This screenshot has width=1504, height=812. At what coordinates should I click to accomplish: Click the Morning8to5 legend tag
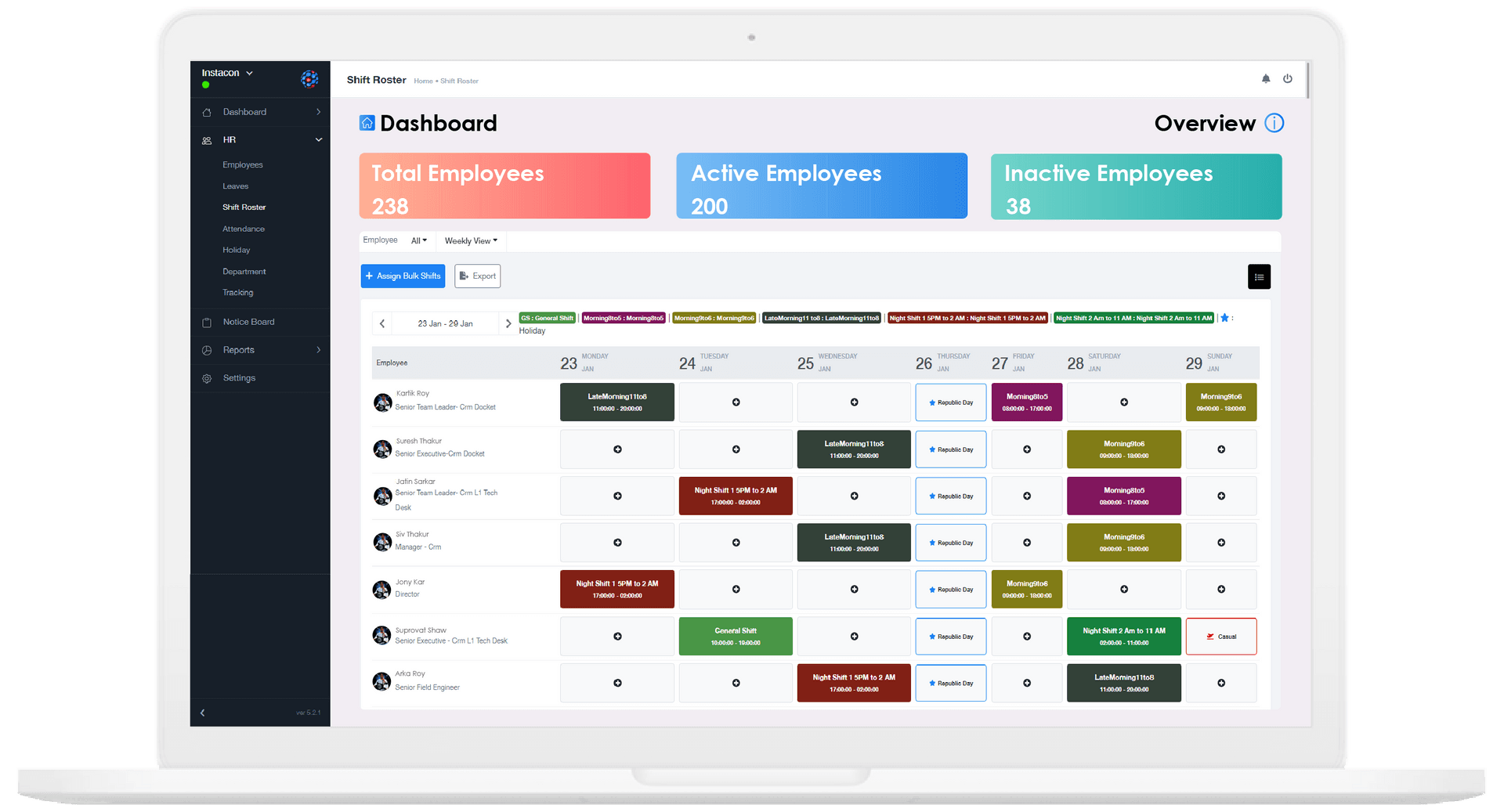[x=624, y=318]
